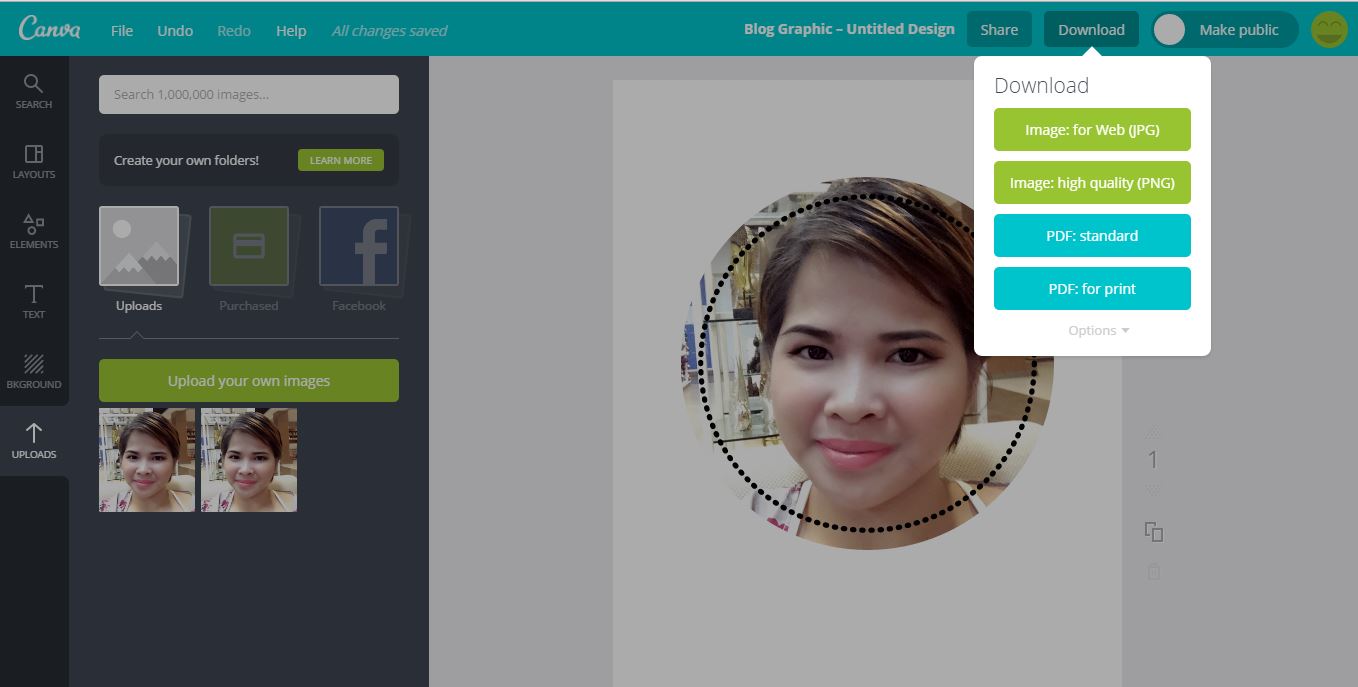Click Undo in the top bar
1358x687 pixels.
tap(175, 30)
